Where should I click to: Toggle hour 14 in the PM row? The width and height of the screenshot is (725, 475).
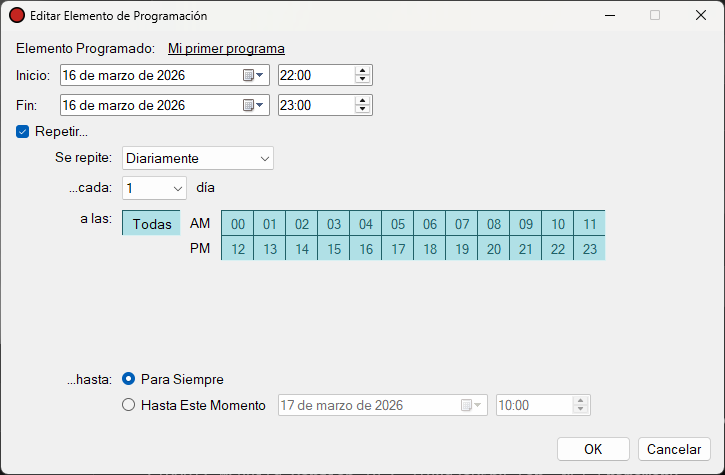coord(301,248)
